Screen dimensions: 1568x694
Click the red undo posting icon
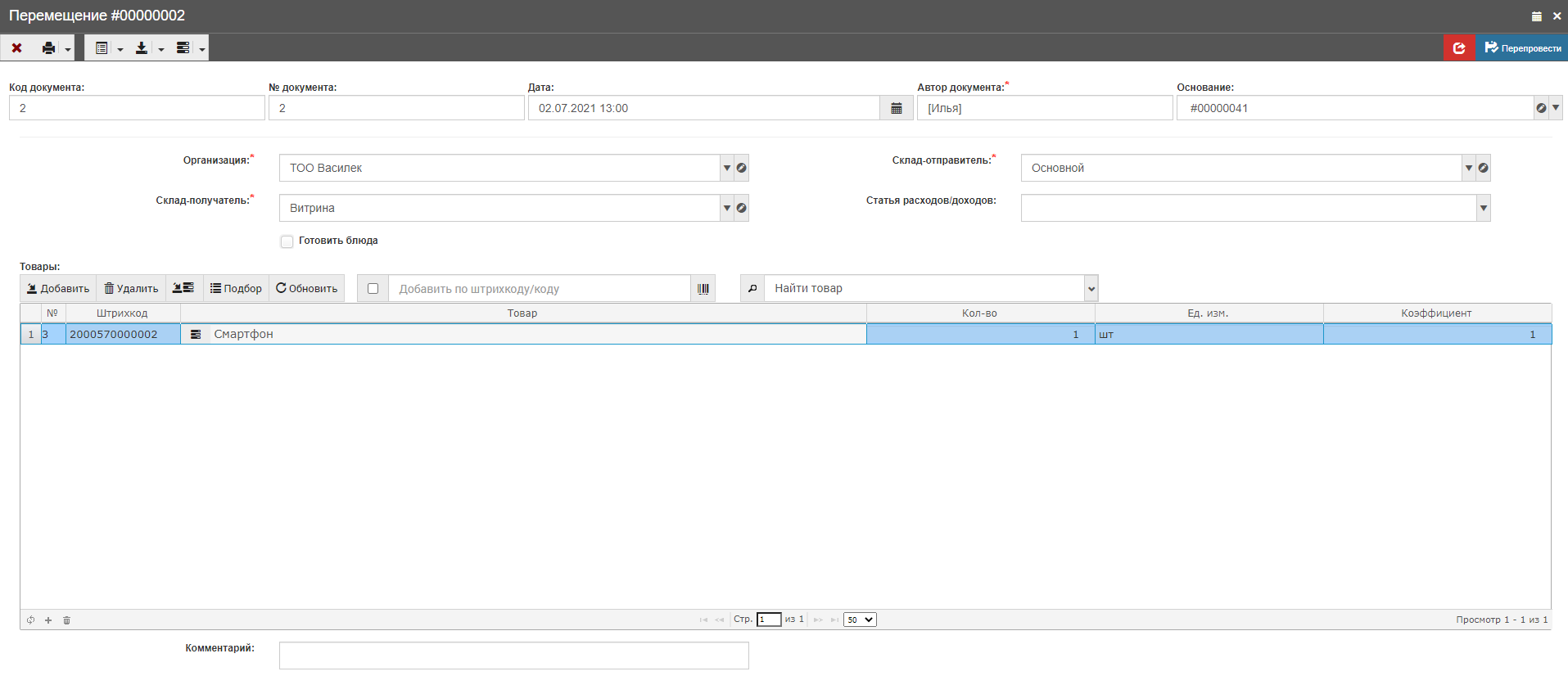[x=1459, y=48]
